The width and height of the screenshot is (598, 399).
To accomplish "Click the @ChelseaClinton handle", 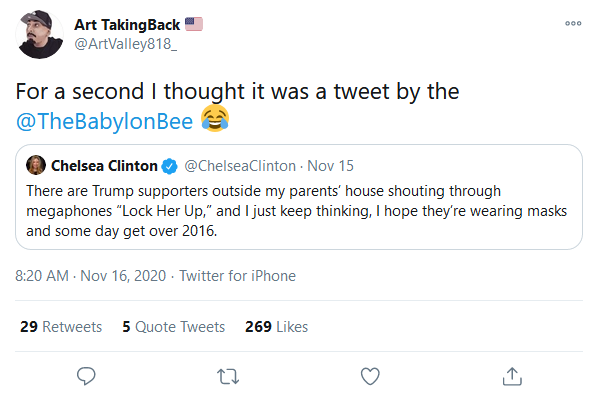I will coord(240,166).
